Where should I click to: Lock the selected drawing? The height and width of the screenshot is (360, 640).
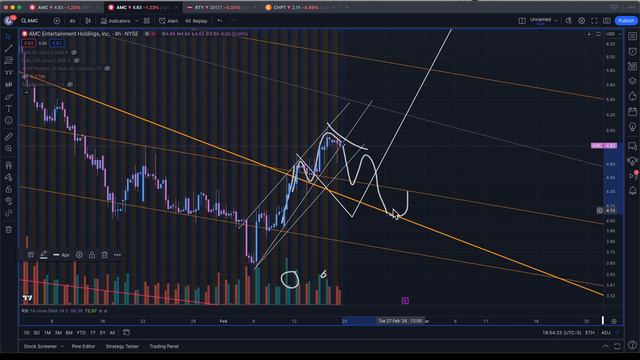(x=92, y=255)
